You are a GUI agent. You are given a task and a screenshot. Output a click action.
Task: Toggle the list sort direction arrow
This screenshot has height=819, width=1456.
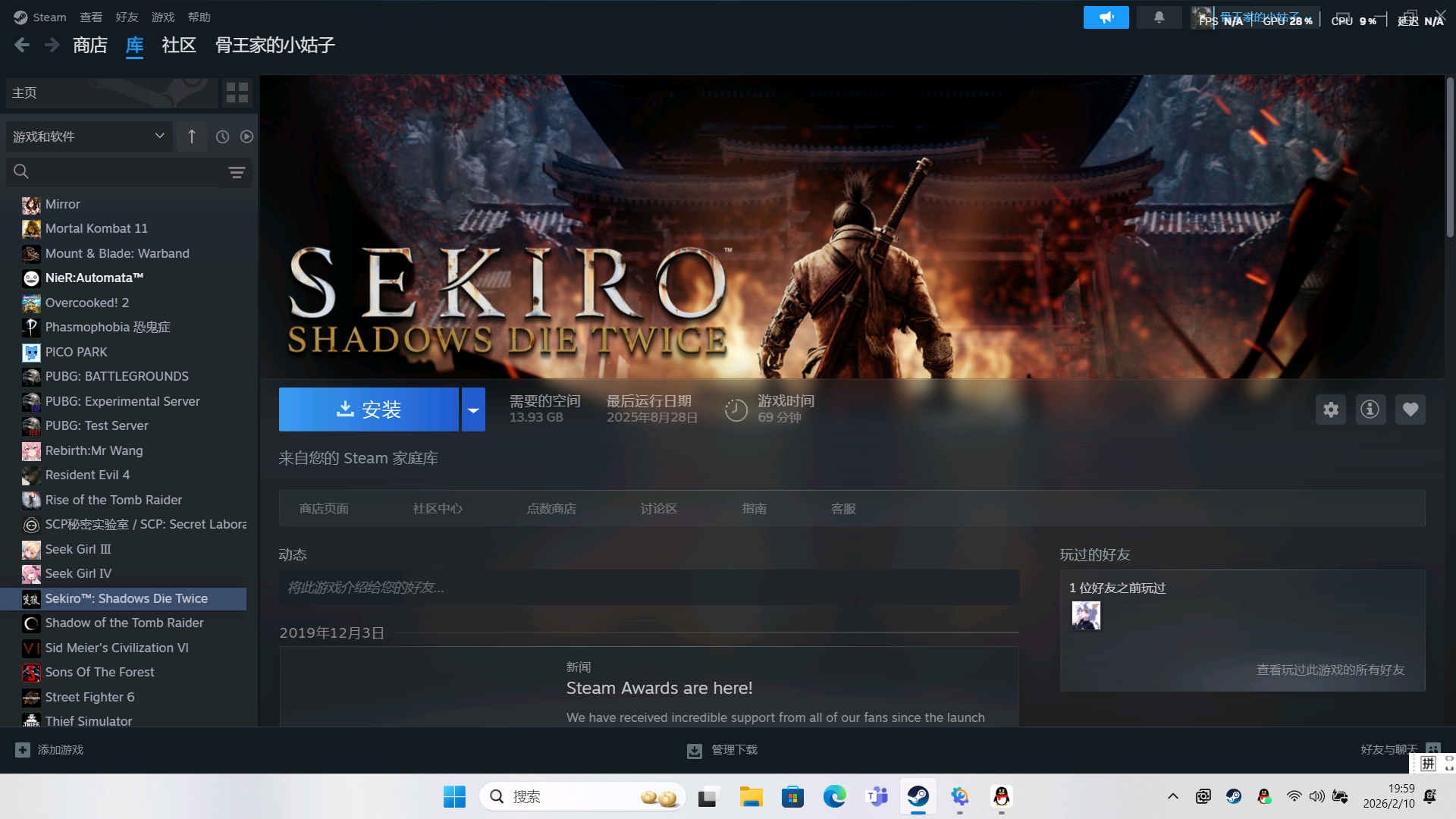coord(192,136)
